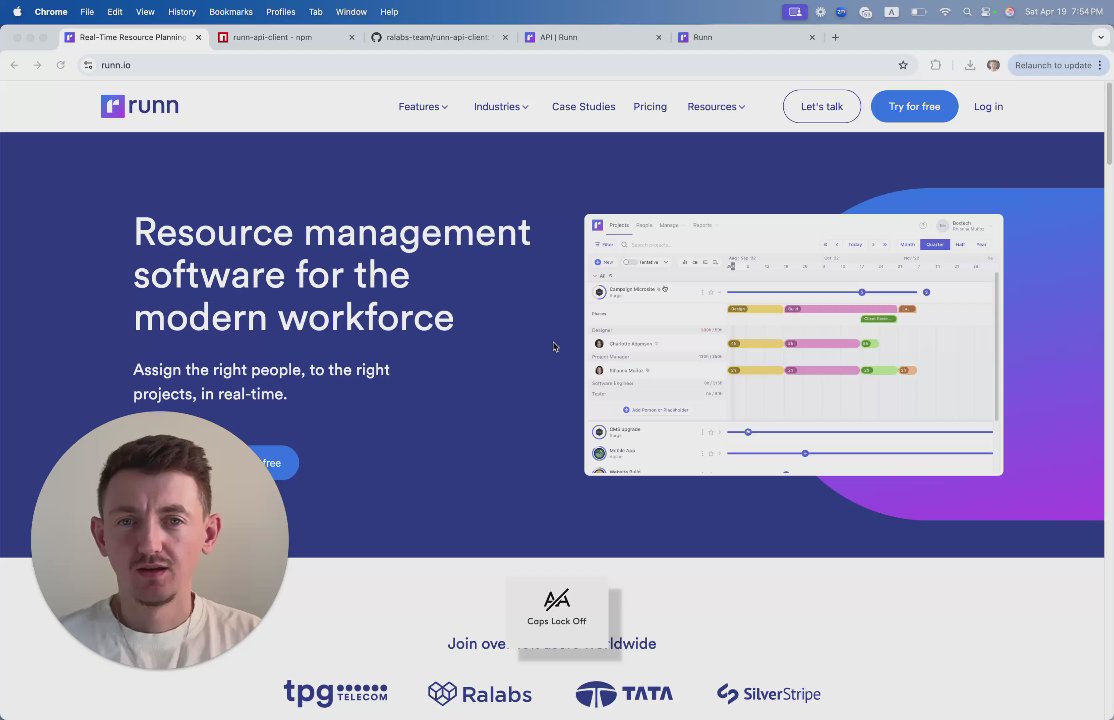Click the Runn logo

tap(139, 106)
